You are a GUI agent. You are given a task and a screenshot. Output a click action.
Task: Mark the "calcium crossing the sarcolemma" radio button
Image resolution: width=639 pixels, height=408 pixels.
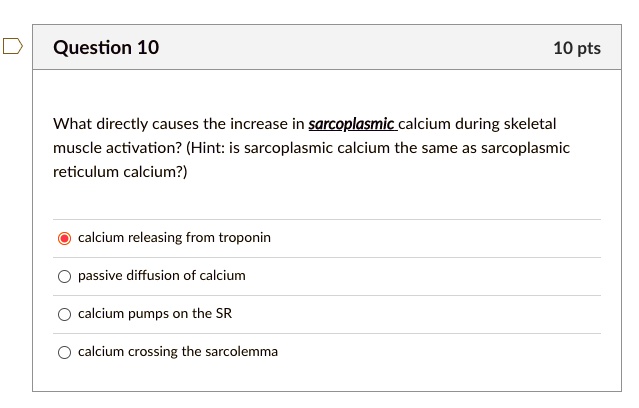coord(65,352)
